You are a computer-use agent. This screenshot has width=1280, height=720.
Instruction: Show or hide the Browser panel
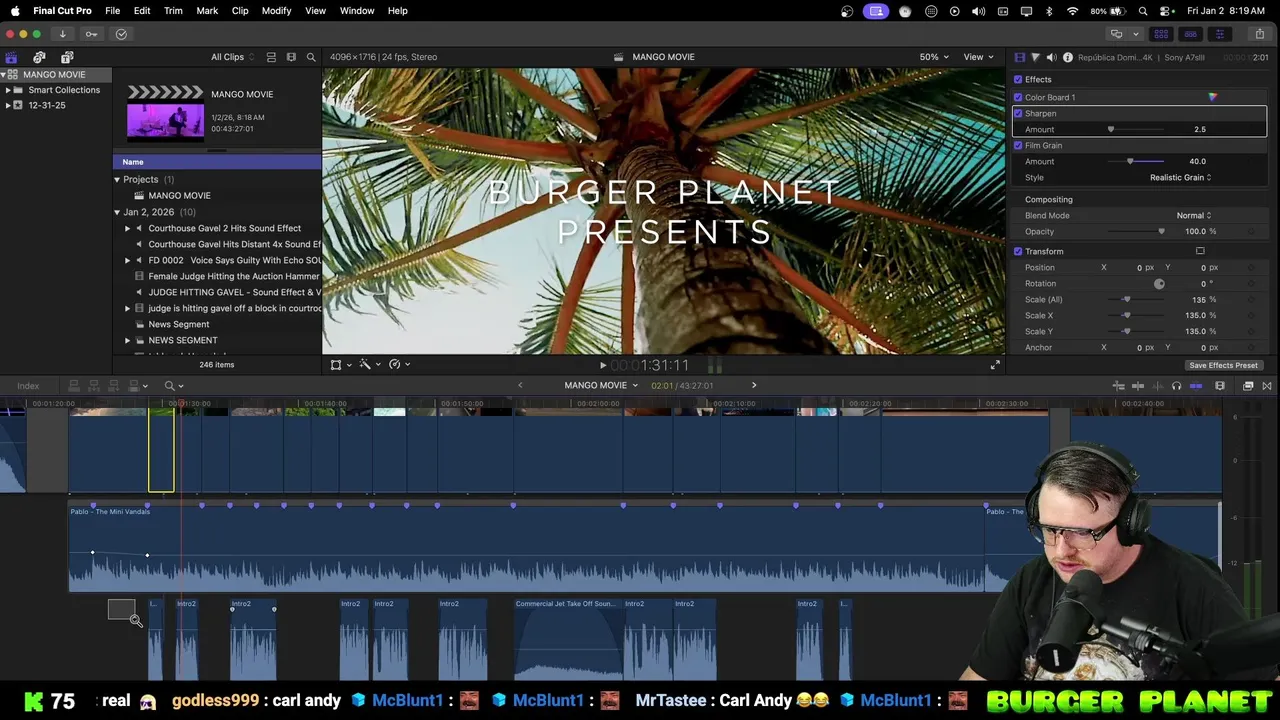pos(1161,34)
